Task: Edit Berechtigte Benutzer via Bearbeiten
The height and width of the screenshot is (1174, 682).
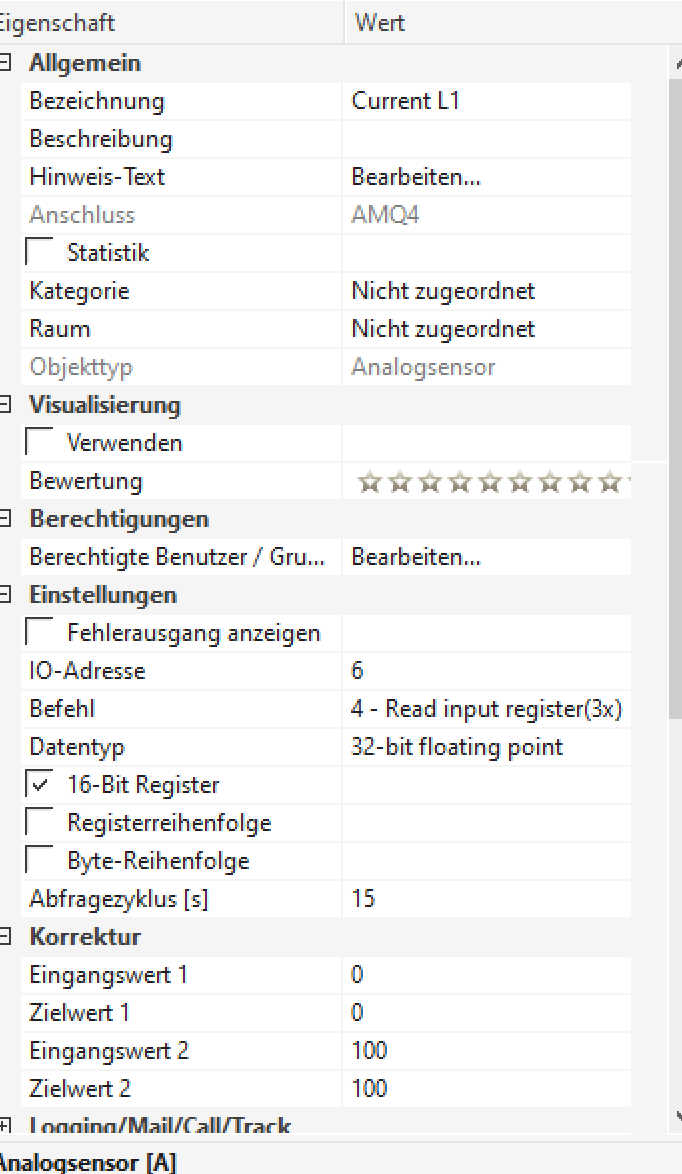Action: tap(416, 557)
